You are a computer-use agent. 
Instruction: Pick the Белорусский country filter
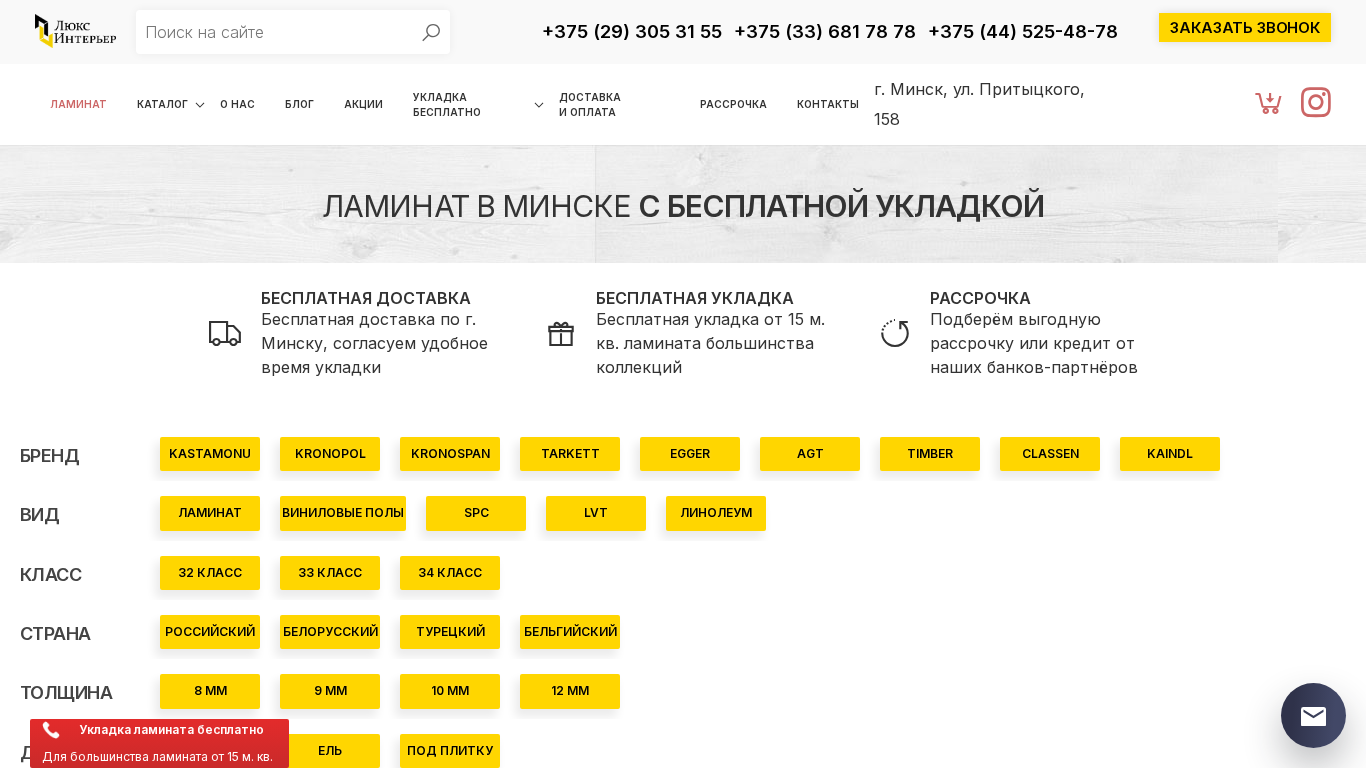click(x=330, y=632)
